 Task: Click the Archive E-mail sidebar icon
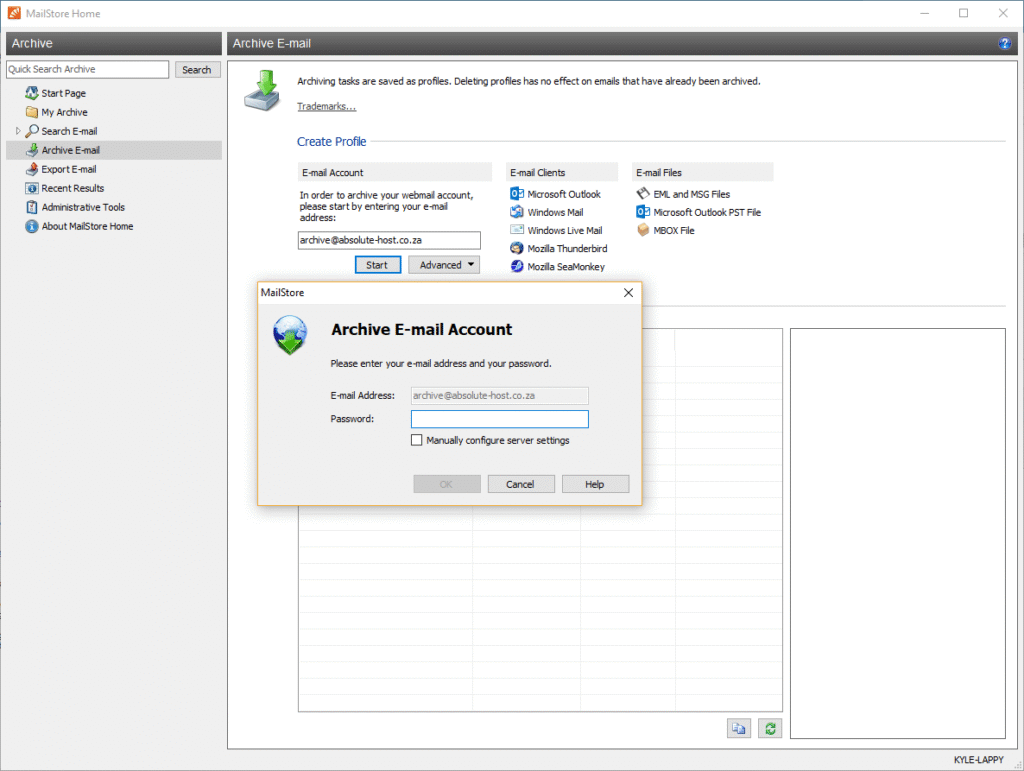[31, 149]
